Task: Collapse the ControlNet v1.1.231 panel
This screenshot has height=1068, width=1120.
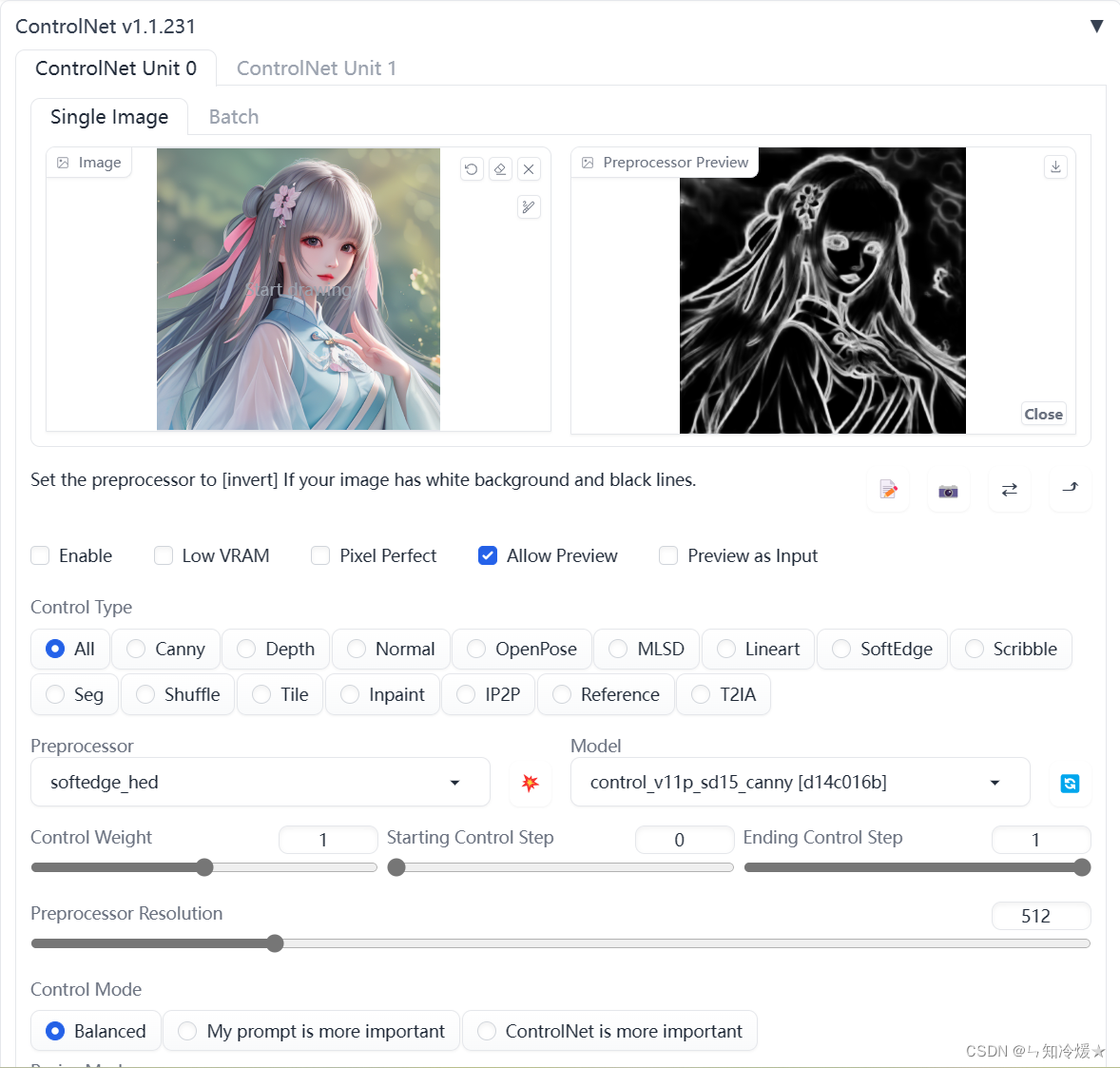Action: pyautogui.click(x=1096, y=27)
